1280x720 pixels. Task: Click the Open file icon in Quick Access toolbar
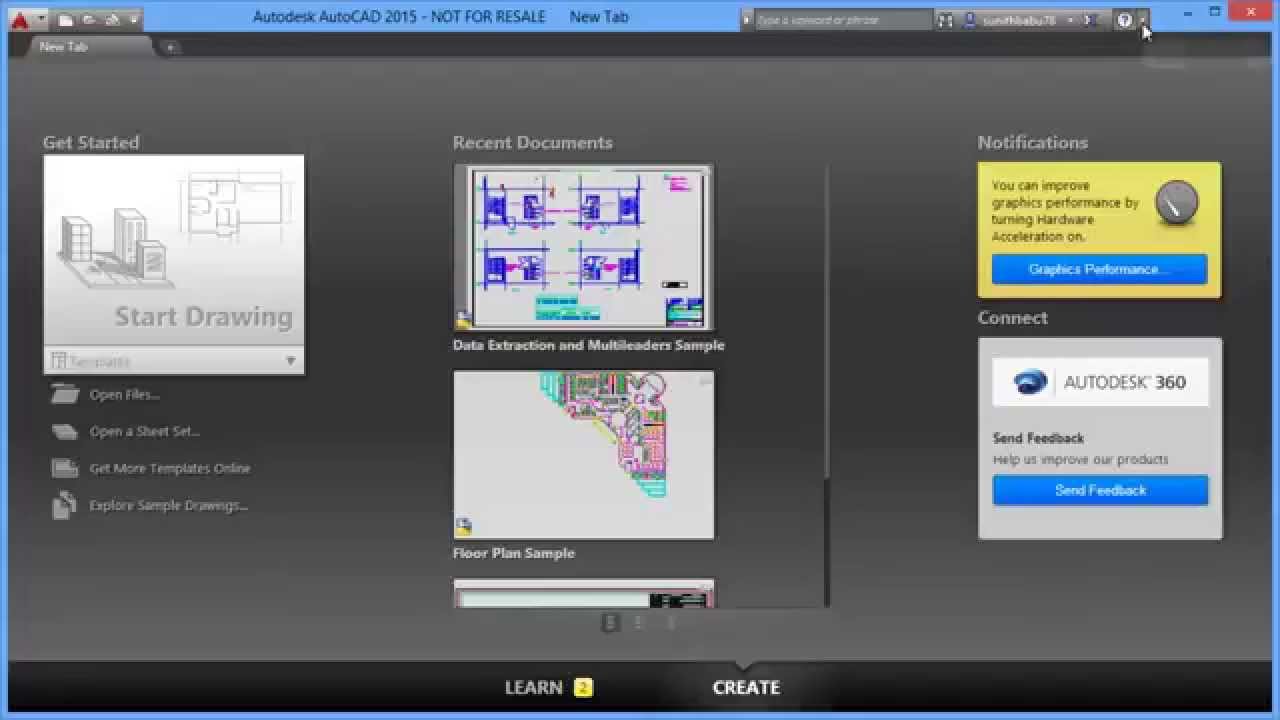[x=89, y=19]
